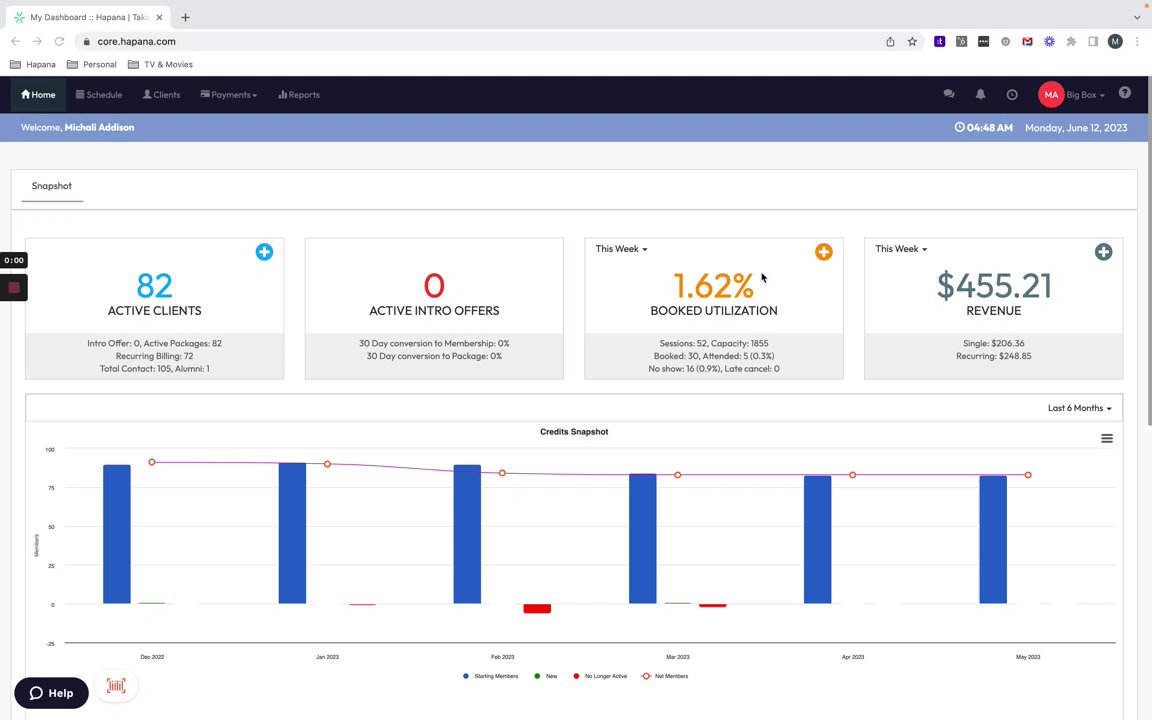Stop recording with the red square

(14, 287)
